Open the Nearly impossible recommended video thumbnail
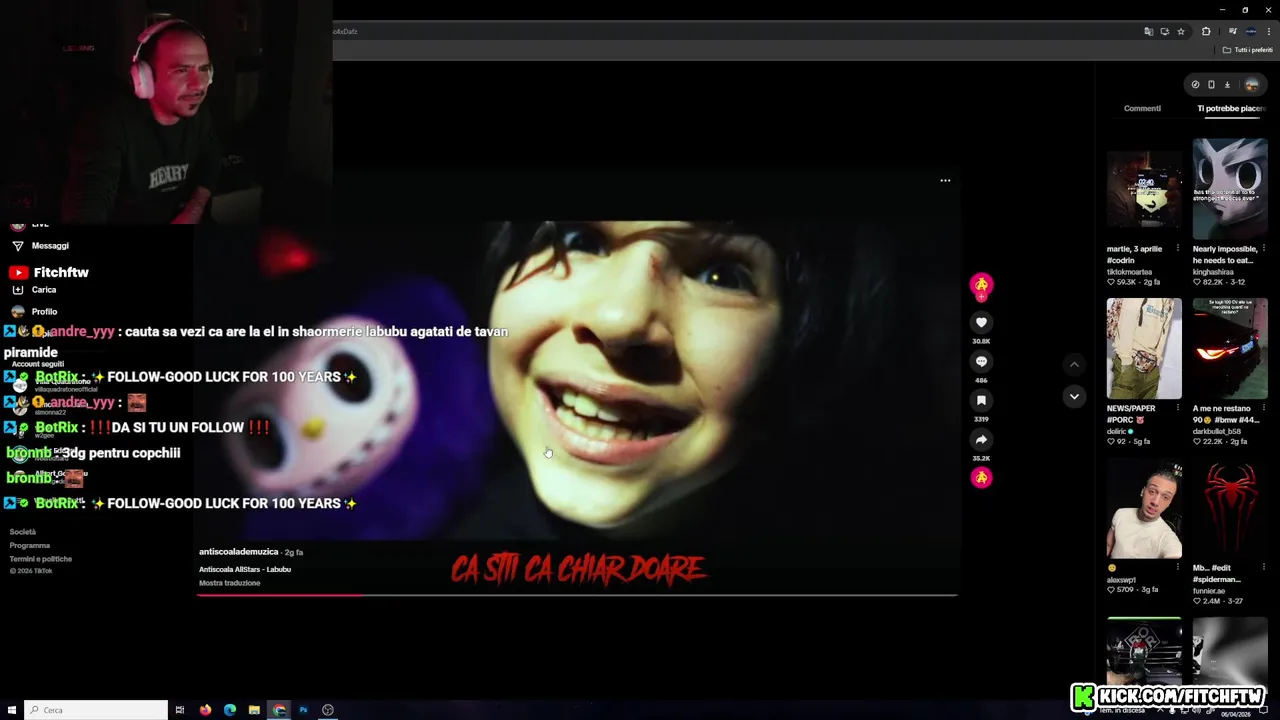1280x720 pixels. pyautogui.click(x=1230, y=188)
